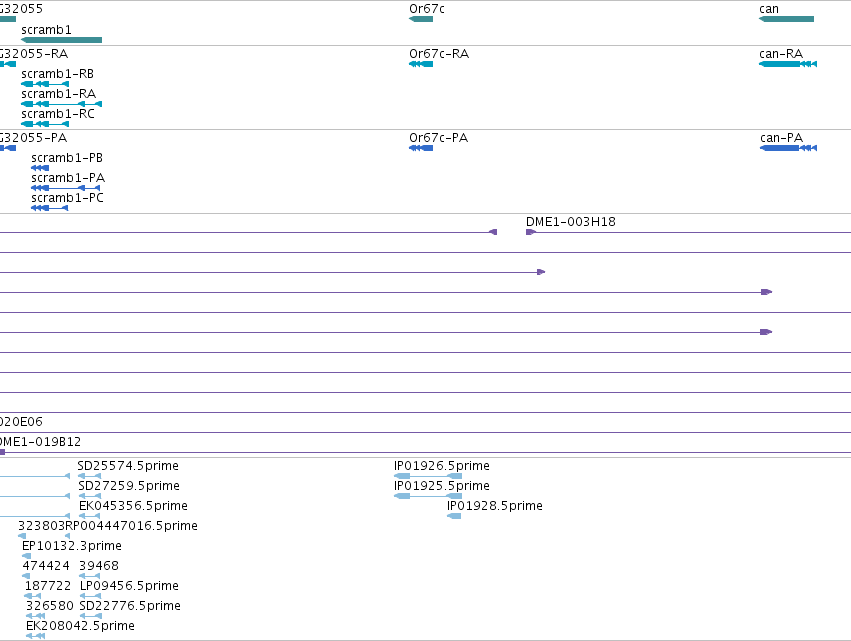Viewport: 851px width, 641px height.
Task: Select the Or67c-PA protein glyph
Action: click(421, 148)
